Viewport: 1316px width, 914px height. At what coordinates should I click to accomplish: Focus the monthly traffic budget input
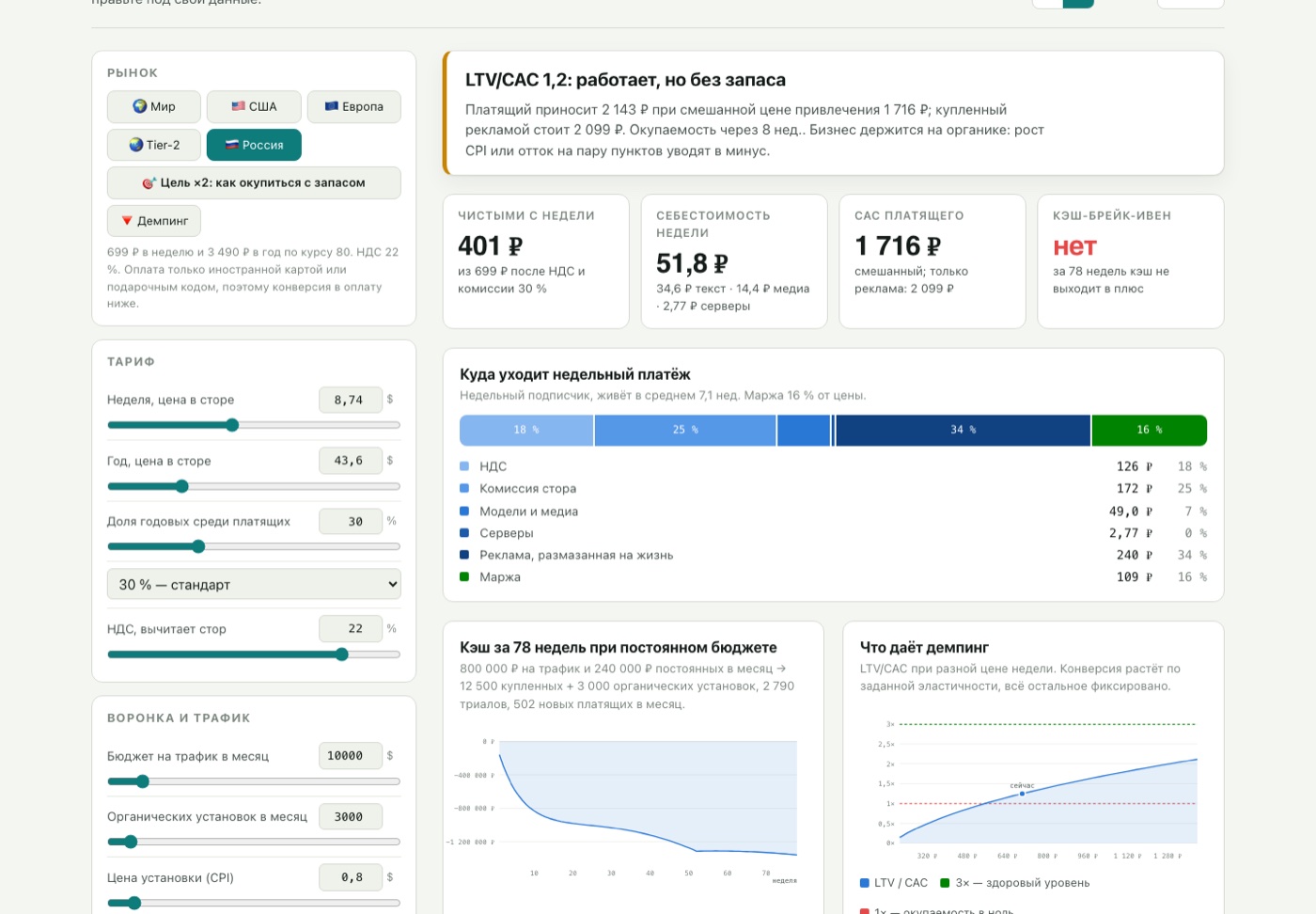point(351,756)
